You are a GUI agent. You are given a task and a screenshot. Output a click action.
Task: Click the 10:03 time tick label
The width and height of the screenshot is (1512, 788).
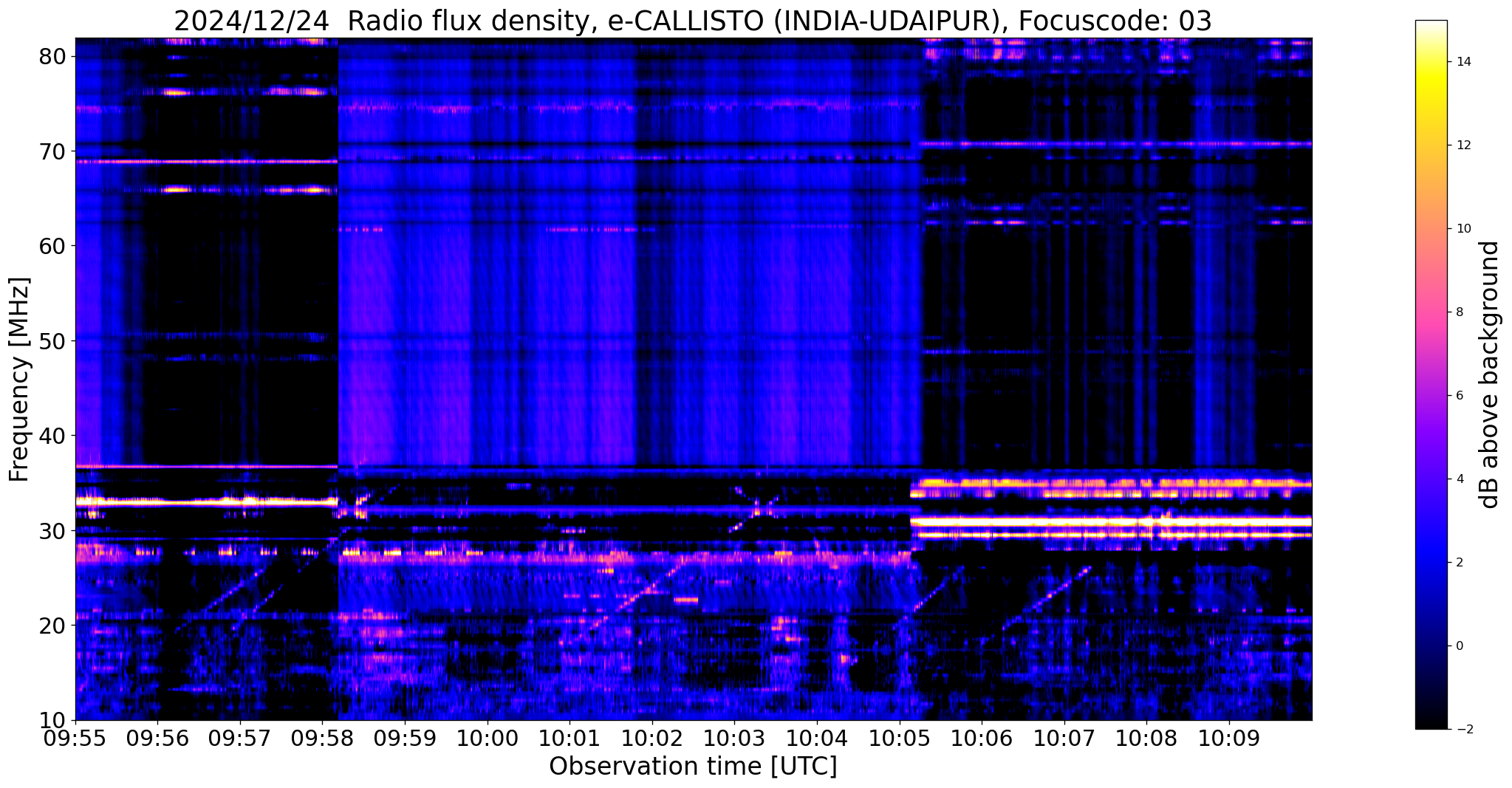(734, 738)
